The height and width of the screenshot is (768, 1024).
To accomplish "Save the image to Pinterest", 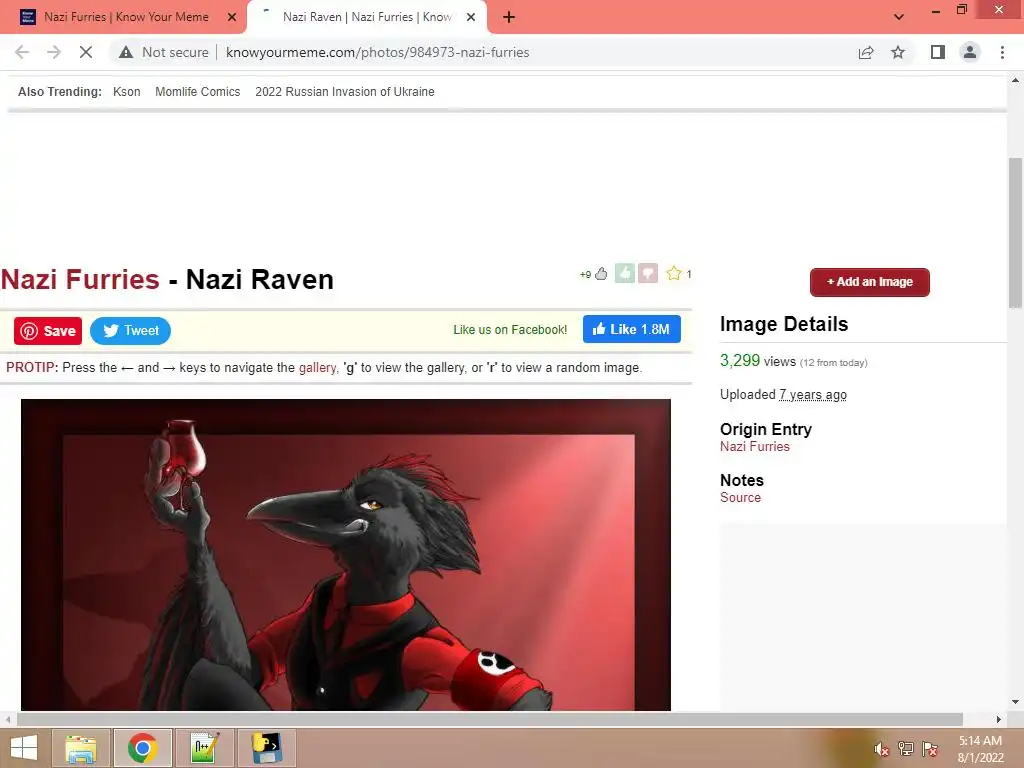I will click(x=48, y=331).
